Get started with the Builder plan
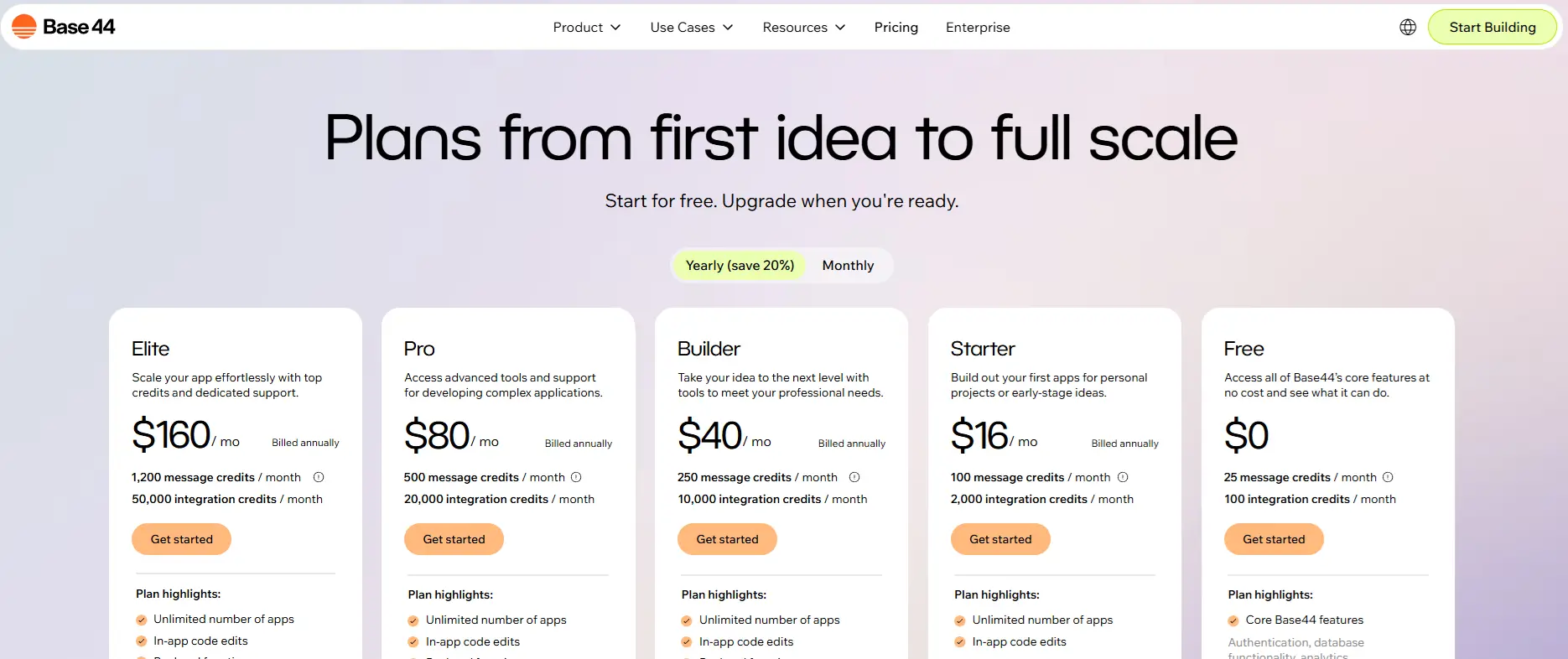Image resolution: width=1568 pixels, height=659 pixels. (x=727, y=539)
